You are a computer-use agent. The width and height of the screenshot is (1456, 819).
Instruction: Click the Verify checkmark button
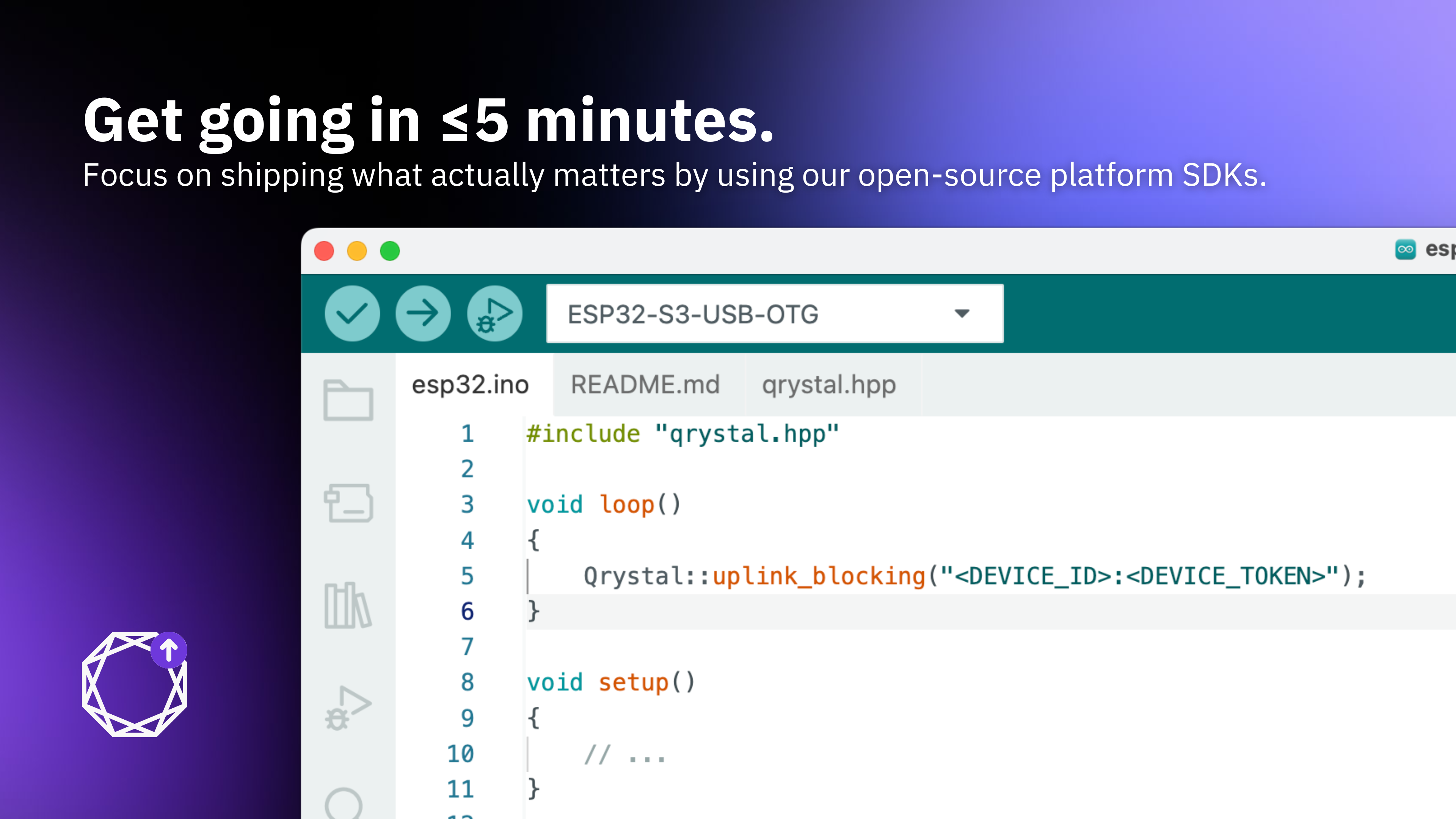click(x=352, y=313)
